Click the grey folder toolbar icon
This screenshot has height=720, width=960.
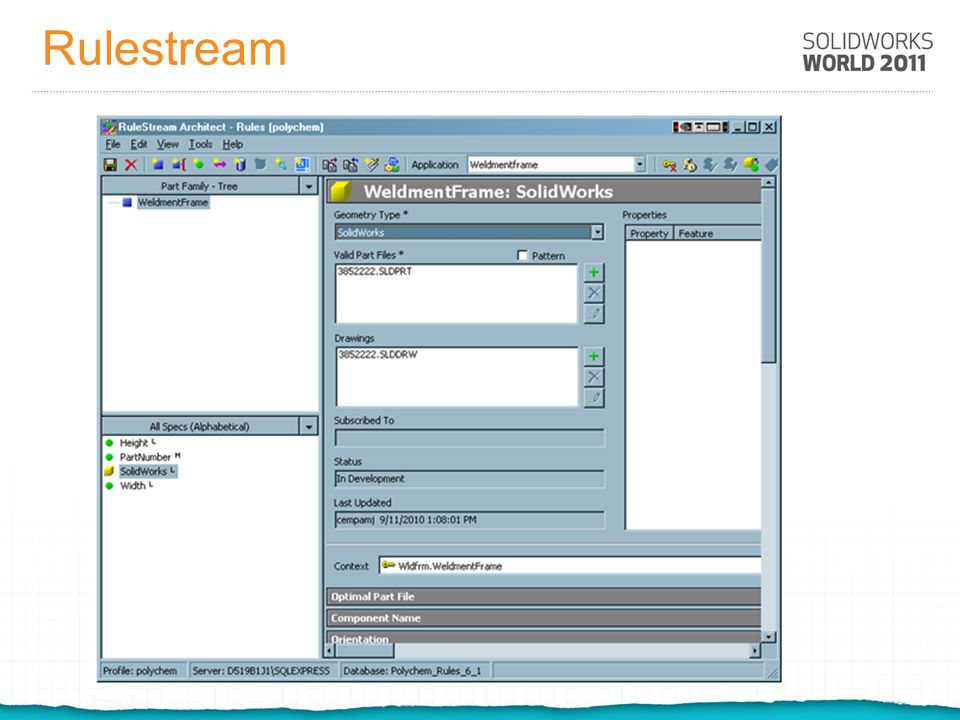pos(260,164)
